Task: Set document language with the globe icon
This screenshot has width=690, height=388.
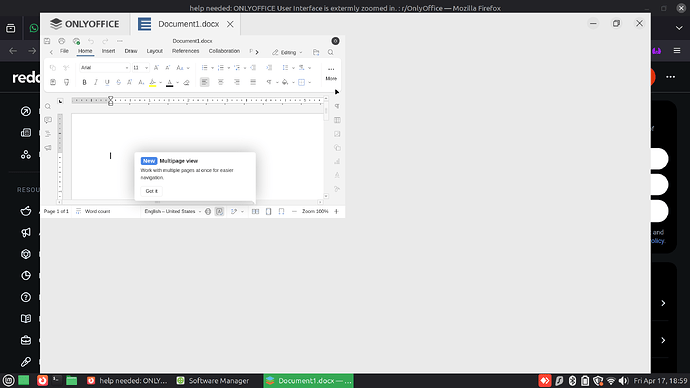Action: click(x=208, y=212)
